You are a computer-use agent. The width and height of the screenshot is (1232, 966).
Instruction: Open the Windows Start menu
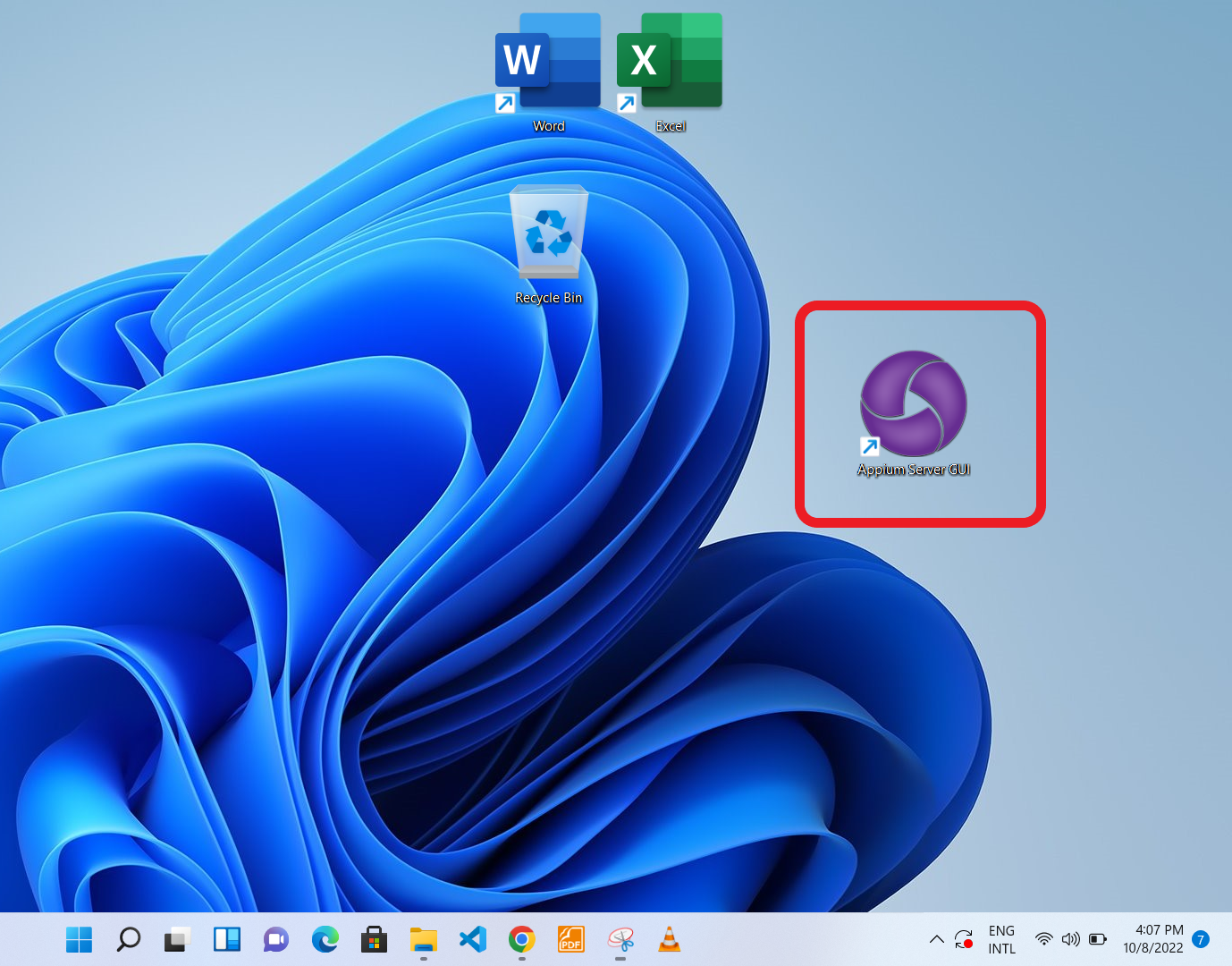pos(80,939)
